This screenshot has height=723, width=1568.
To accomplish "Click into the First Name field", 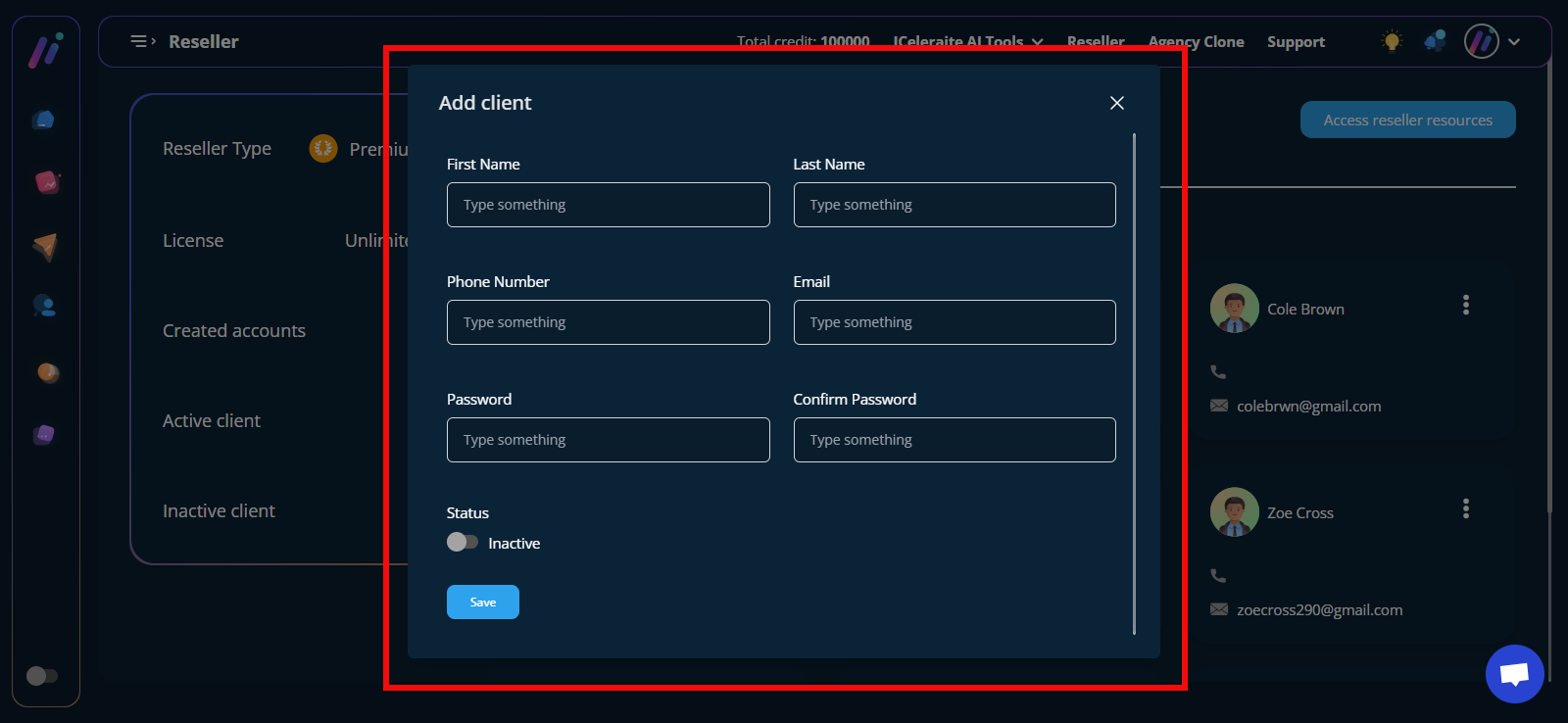I will [608, 205].
